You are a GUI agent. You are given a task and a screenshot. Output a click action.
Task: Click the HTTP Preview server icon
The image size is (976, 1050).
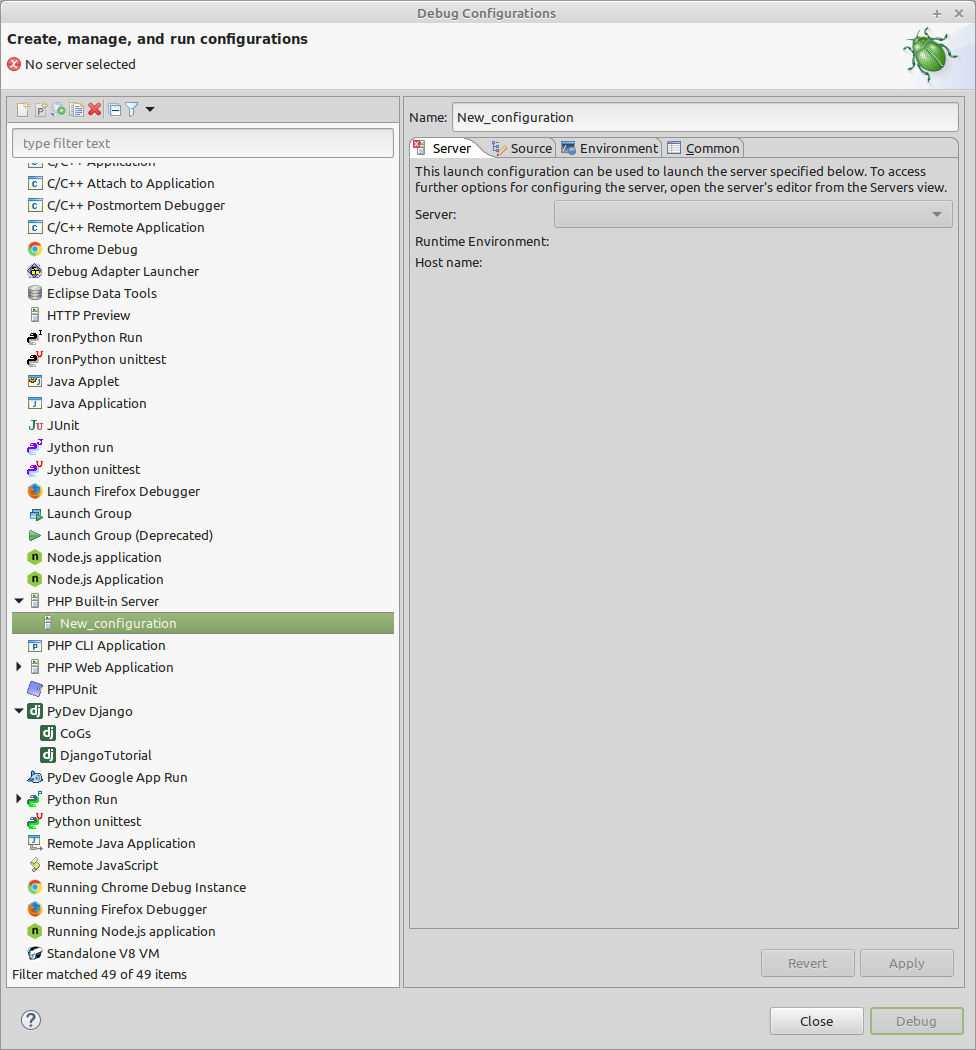(x=35, y=315)
